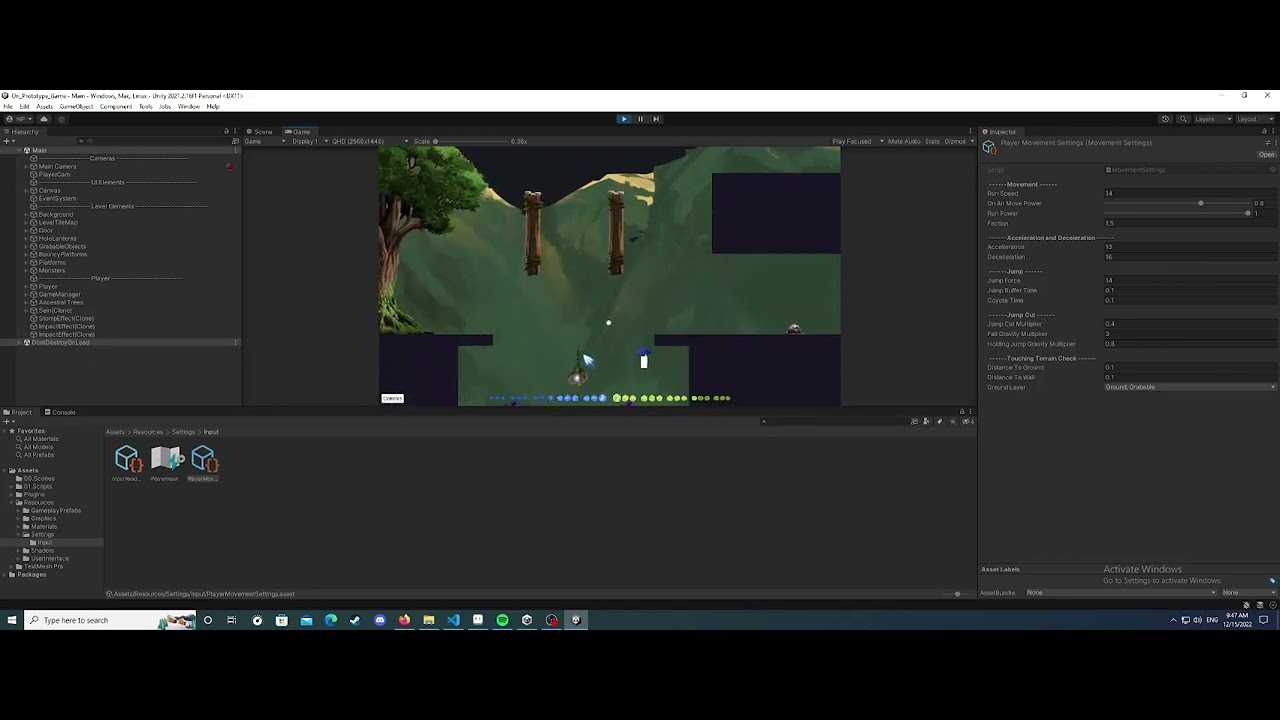The width and height of the screenshot is (1280, 720).
Task: Open the Undo History icon
Action: pos(1165,119)
